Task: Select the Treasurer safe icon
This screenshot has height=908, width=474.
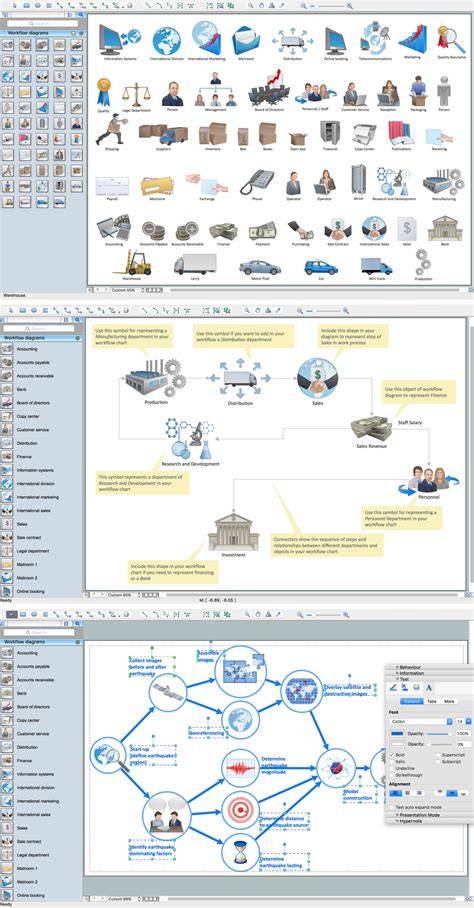Action: pyautogui.click(x=330, y=132)
